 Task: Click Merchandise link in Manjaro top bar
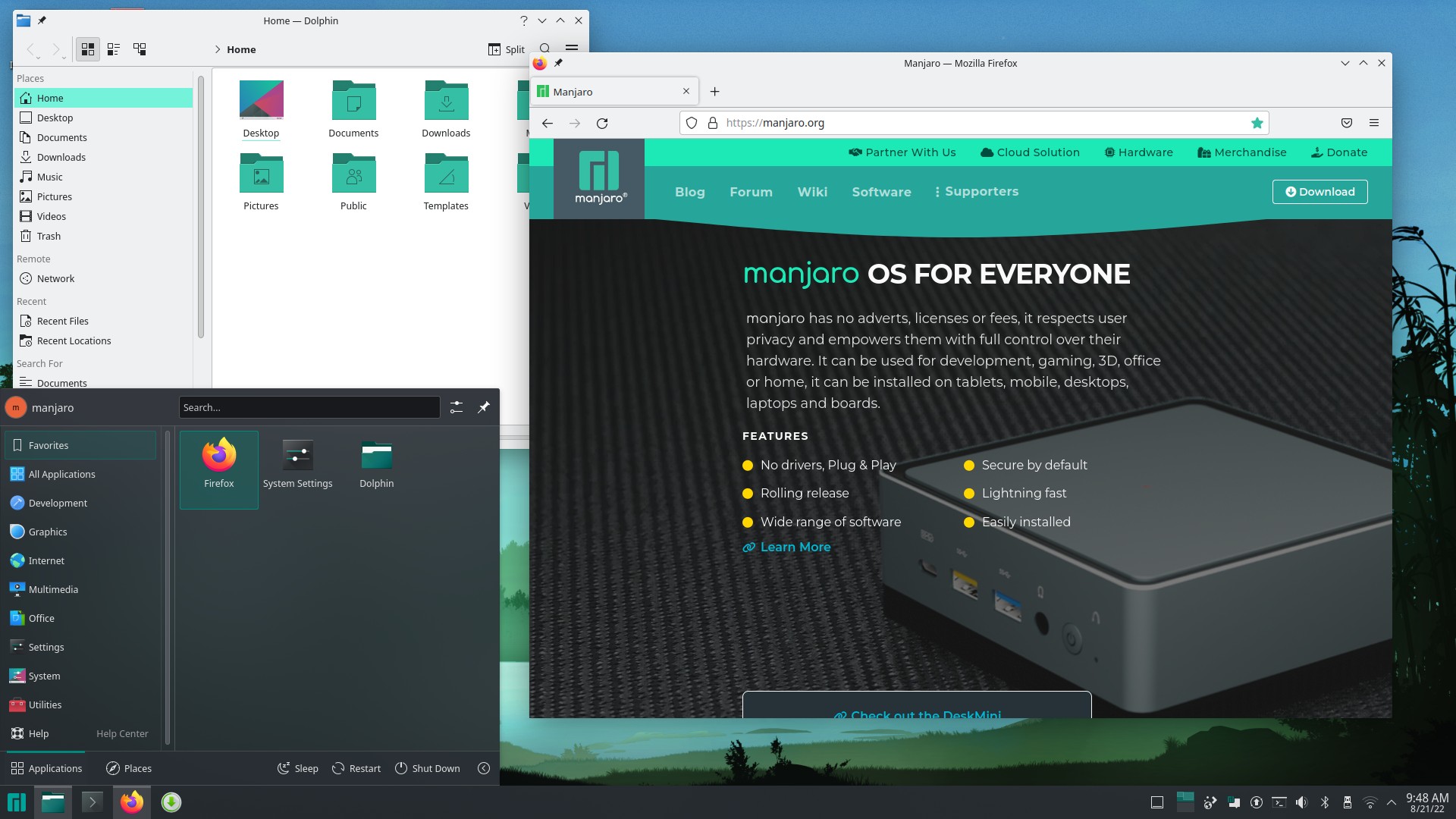point(1242,152)
